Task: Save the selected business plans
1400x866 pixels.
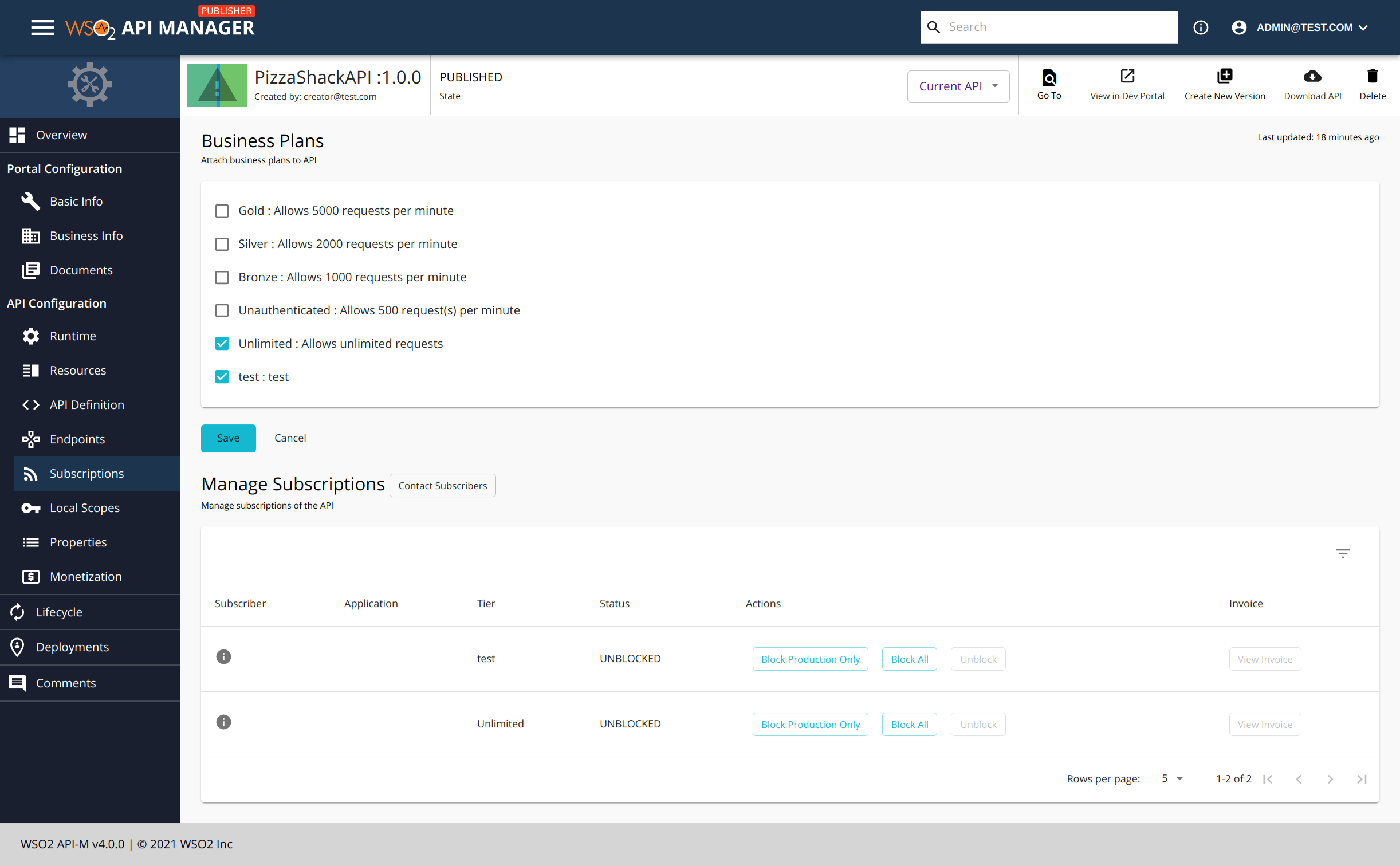Action: (x=228, y=438)
